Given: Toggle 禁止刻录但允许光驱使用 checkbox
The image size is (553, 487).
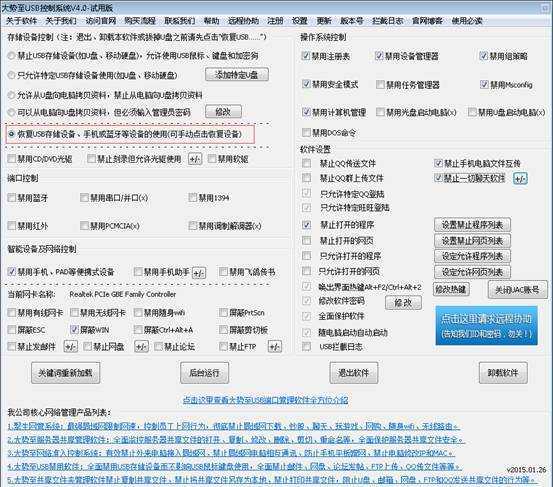Looking at the screenshot, I should click(x=91, y=159).
